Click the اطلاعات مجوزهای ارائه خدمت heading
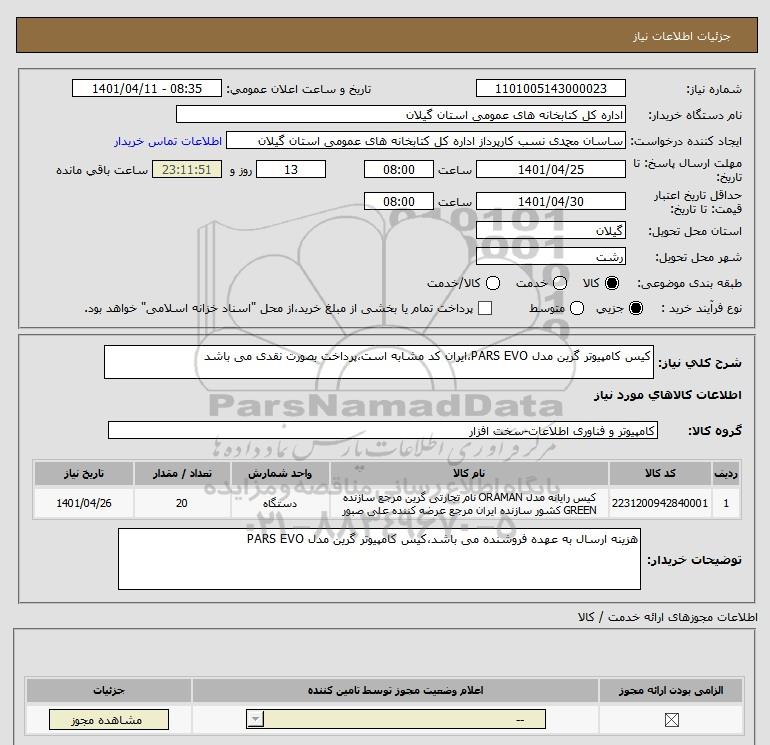Viewport: 770px width, 745px height. click(x=667, y=617)
